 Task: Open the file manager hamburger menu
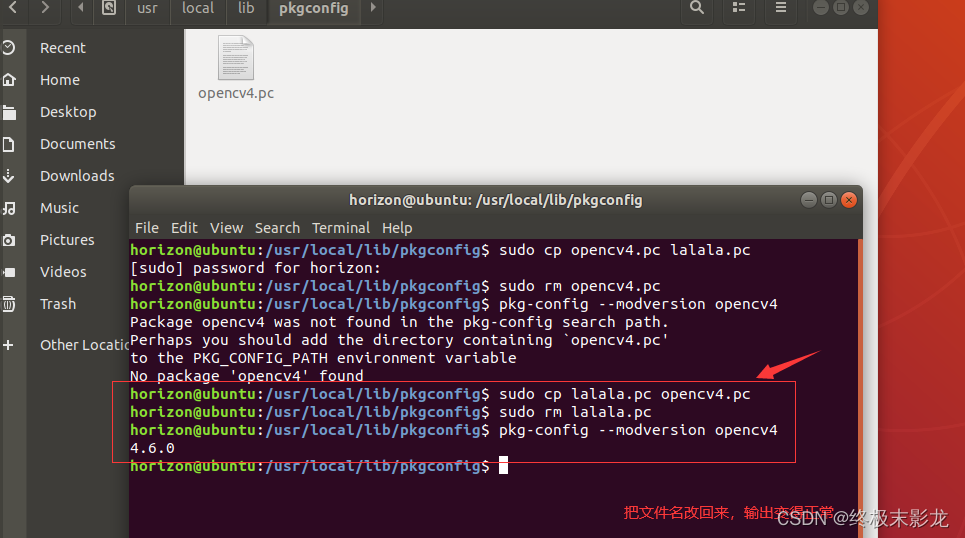coord(780,8)
